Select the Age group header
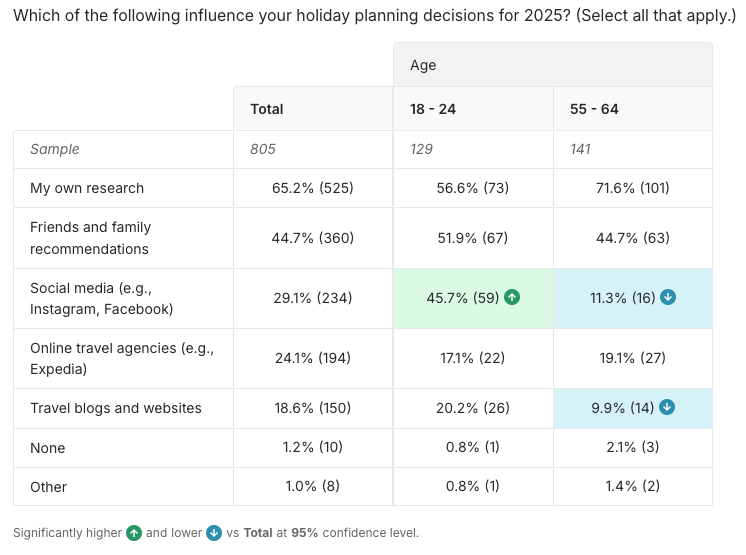746x555 pixels. pos(423,65)
